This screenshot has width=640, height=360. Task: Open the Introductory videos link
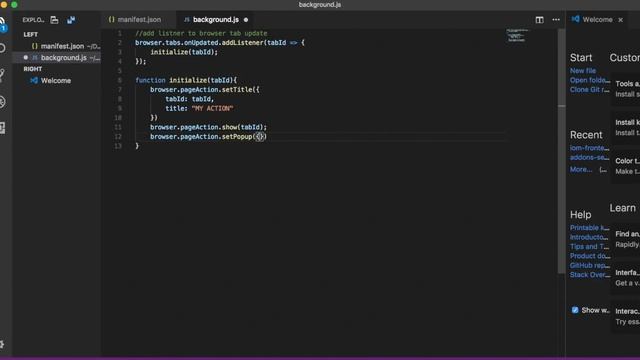click(589, 237)
